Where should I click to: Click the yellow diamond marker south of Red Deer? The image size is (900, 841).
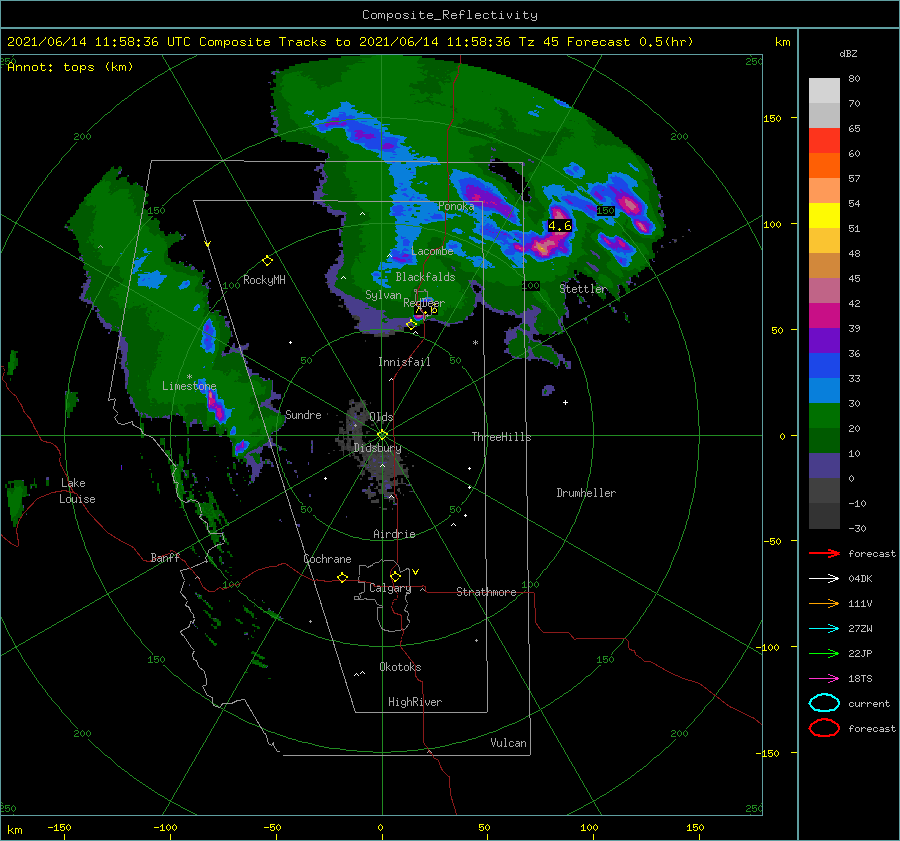pos(411,325)
